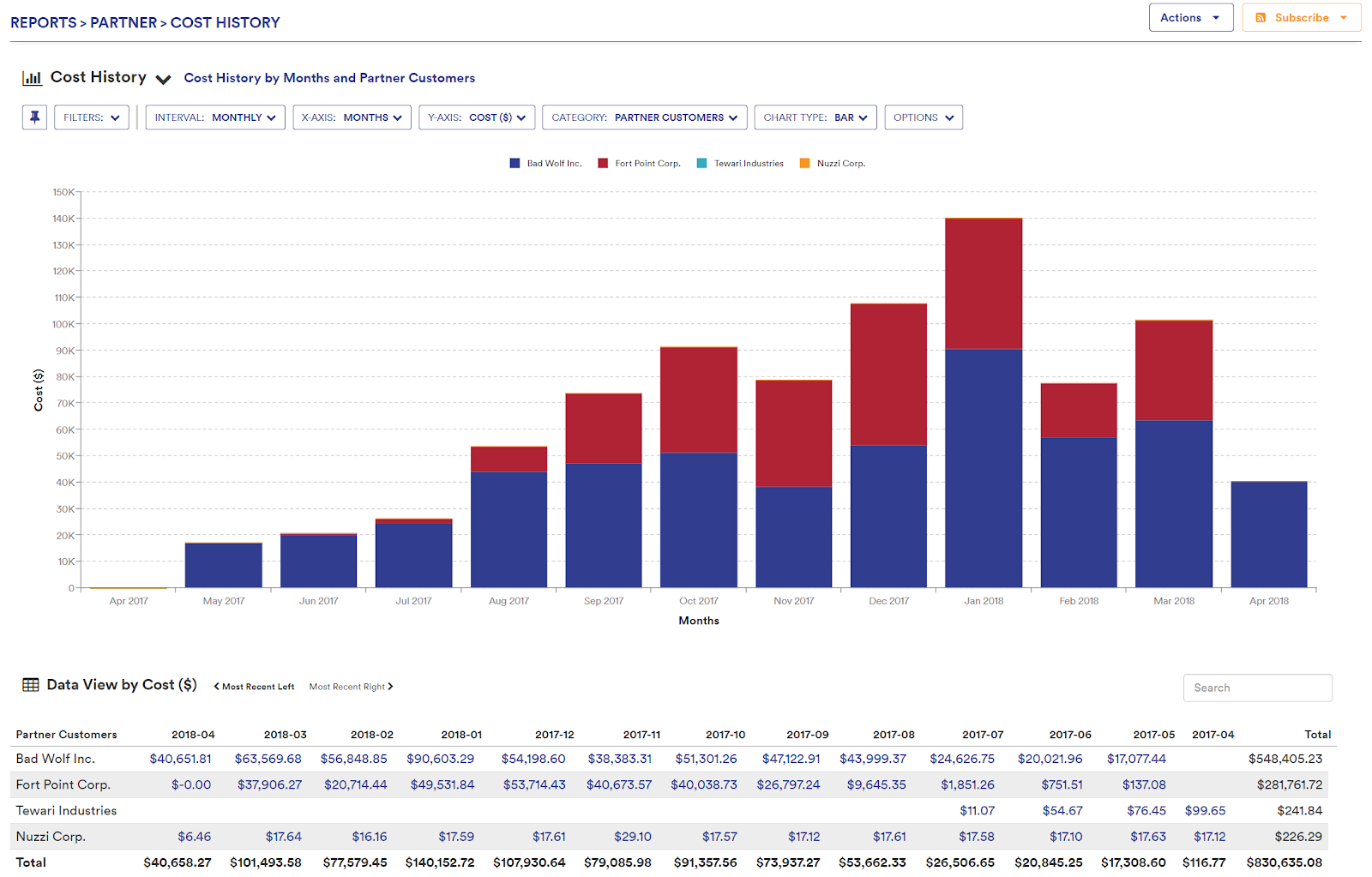1372x877 pixels.
Task: Click the bar chart icon beside Cost History
Action: point(32,77)
